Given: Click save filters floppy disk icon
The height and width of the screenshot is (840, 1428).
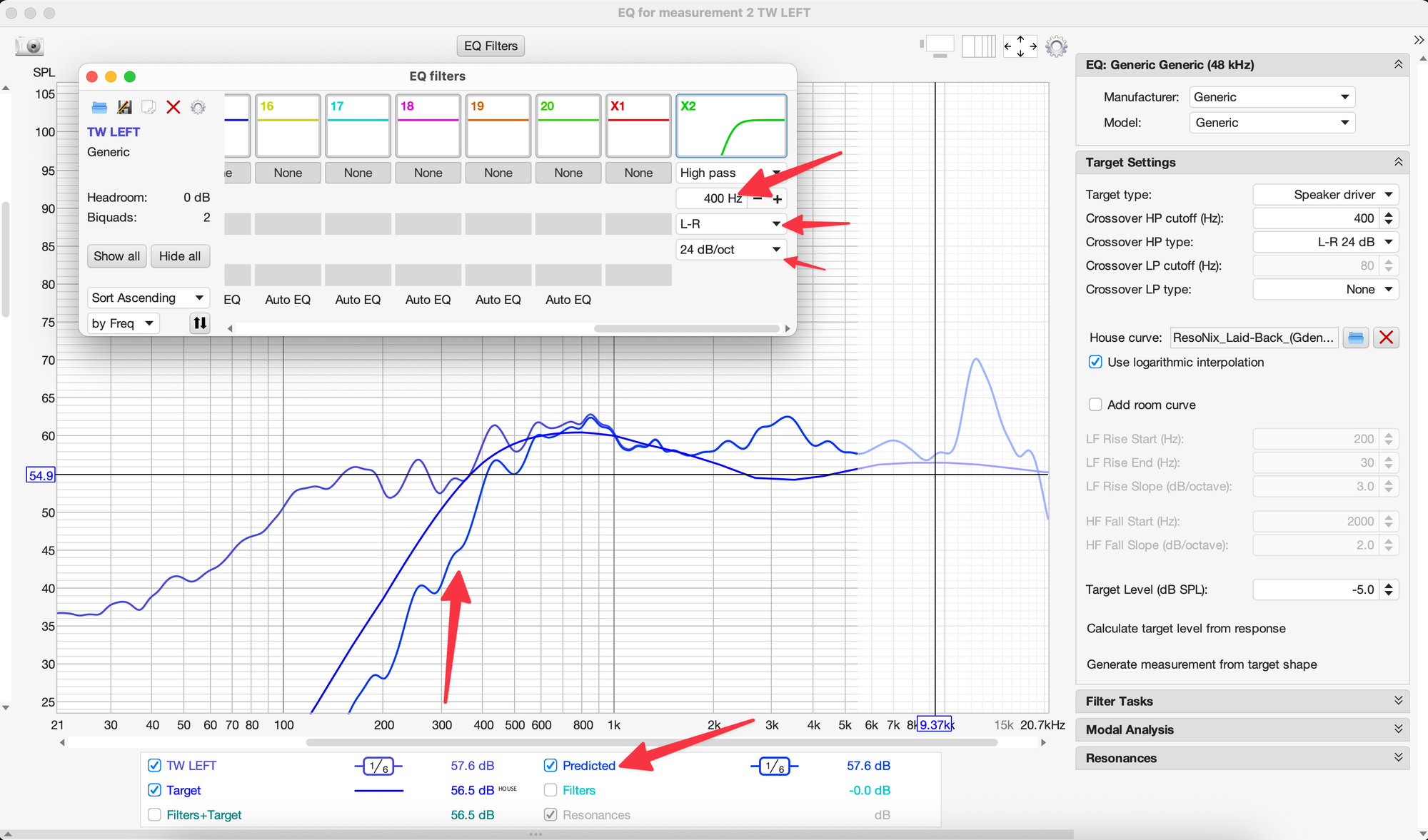Looking at the screenshot, I should pos(124,107).
